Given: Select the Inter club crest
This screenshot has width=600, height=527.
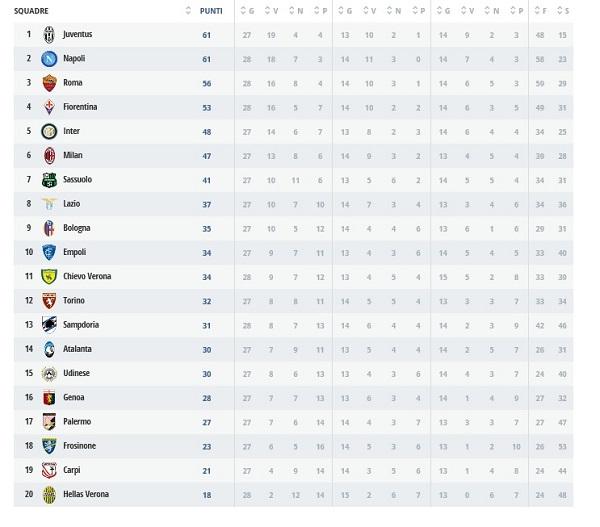Looking at the screenshot, I should [x=49, y=131].
